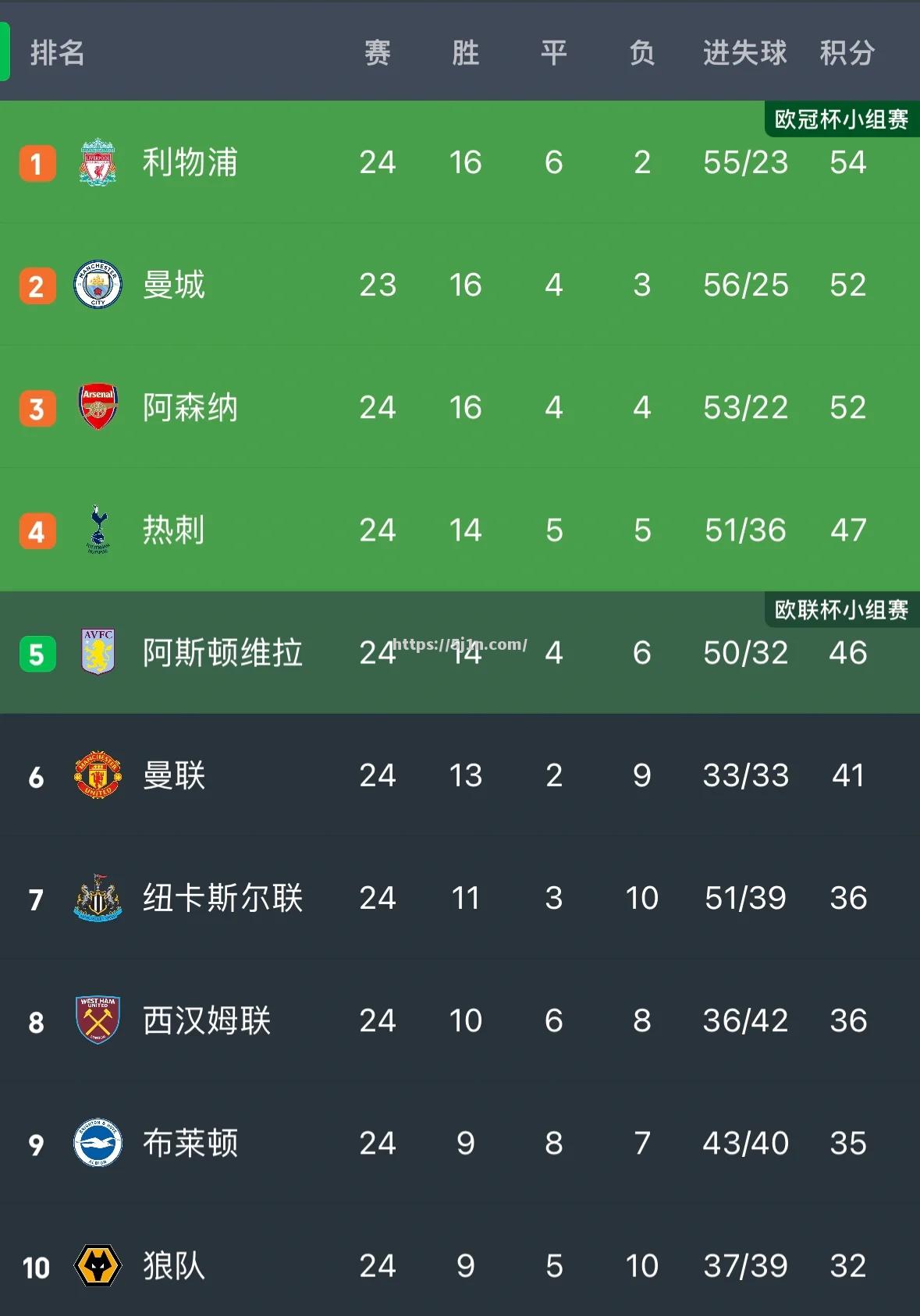Click the Liverpool club crest
920x1316 pixels.
[98, 162]
